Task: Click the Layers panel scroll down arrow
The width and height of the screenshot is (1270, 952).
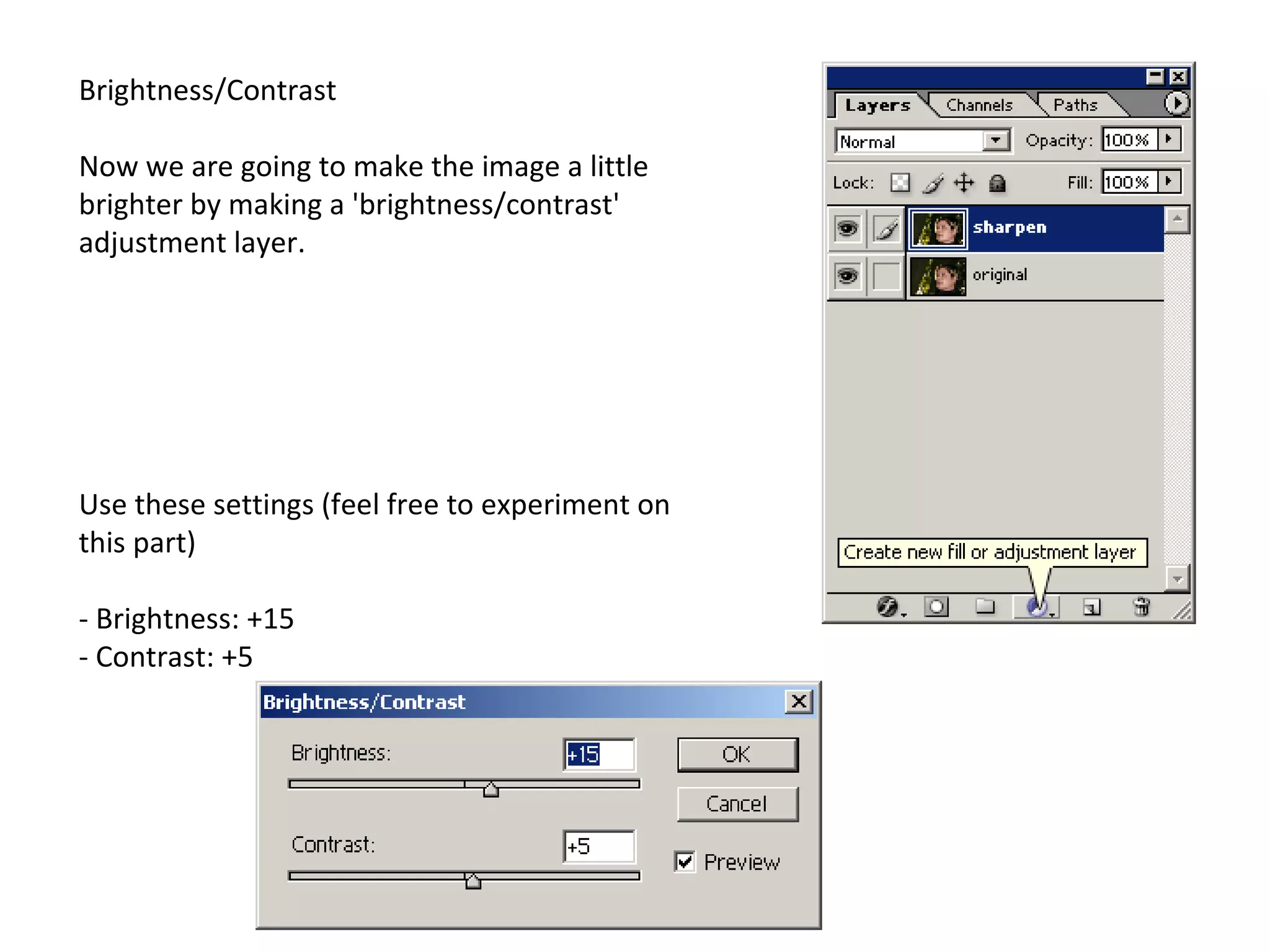Action: (x=1177, y=579)
